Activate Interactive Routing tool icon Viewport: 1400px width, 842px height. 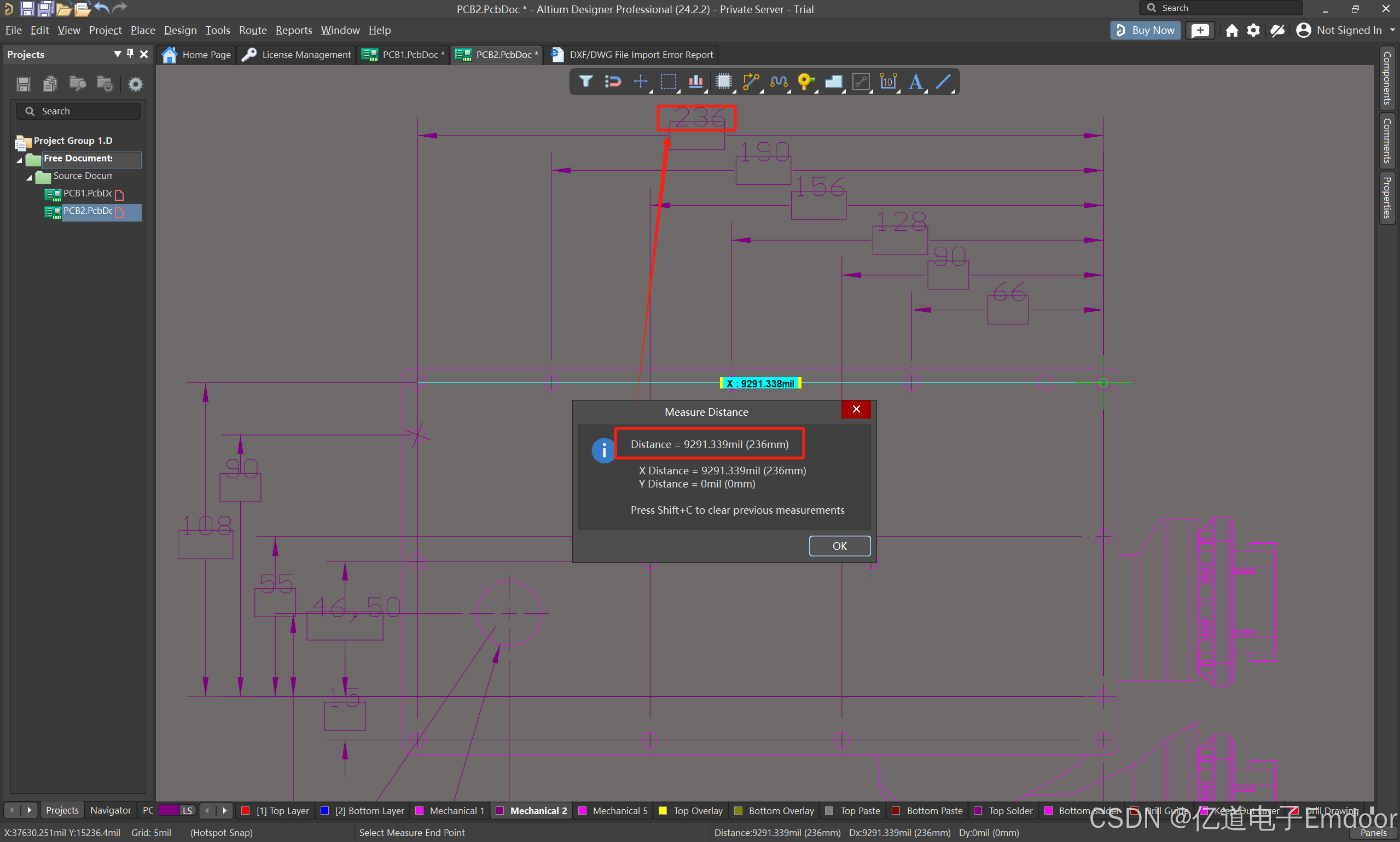[x=751, y=82]
